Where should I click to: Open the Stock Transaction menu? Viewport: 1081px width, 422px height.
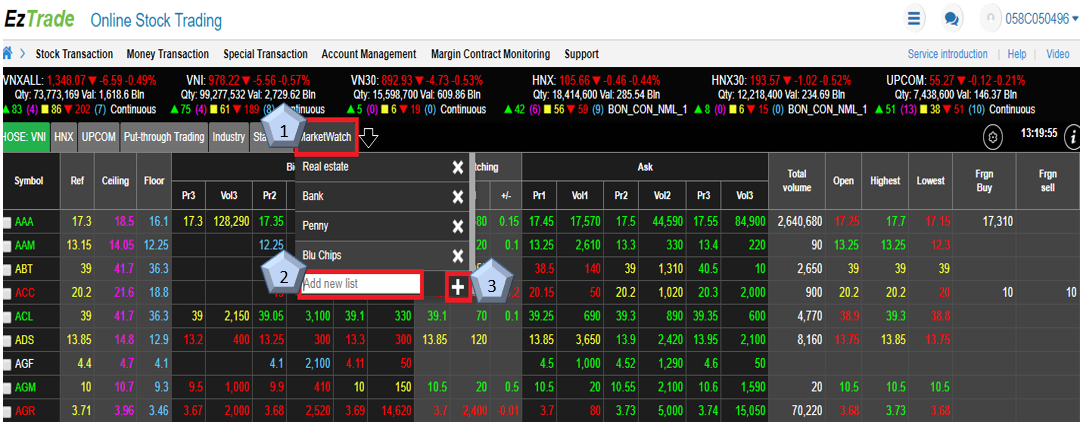[x=74, y=54]
